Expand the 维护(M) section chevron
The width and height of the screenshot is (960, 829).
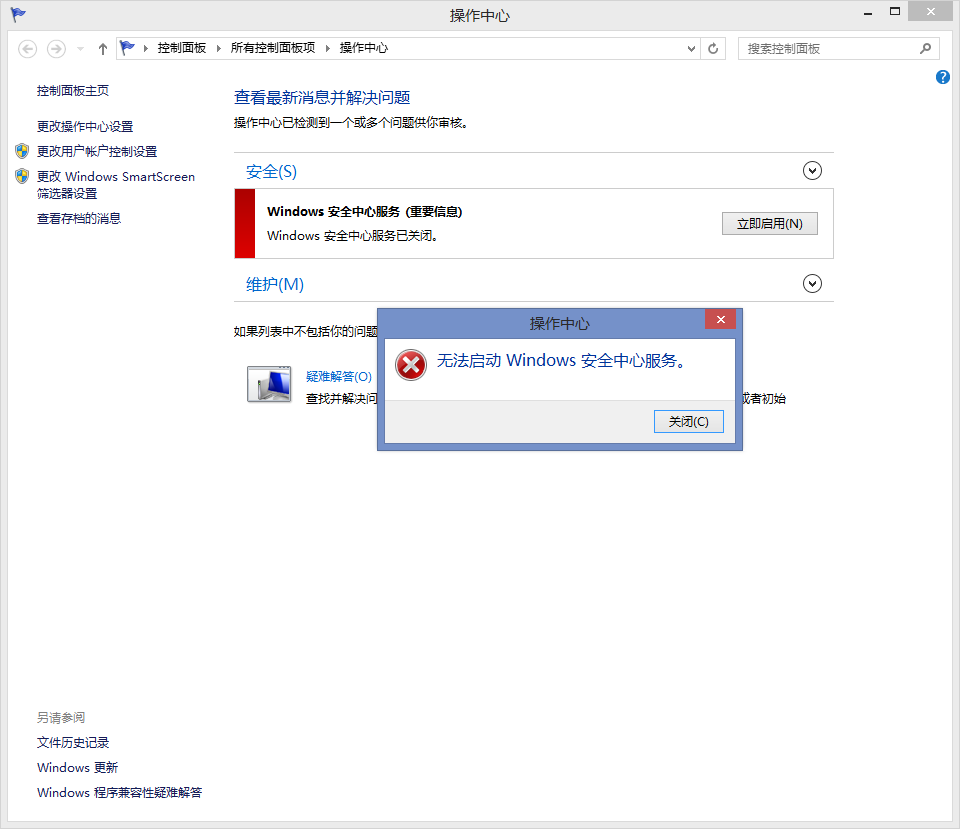pos(812,283)
